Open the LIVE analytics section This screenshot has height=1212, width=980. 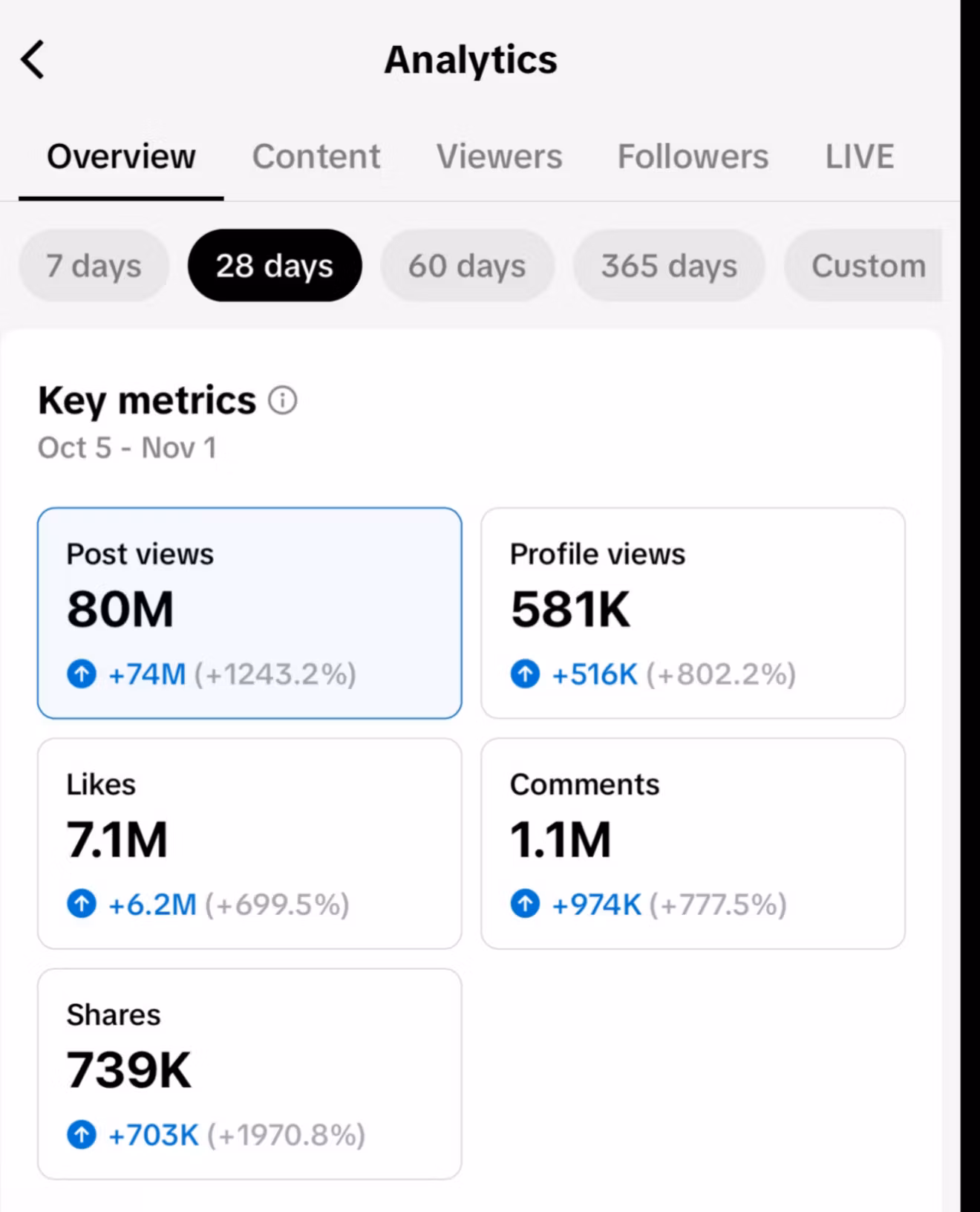[x=859, y=157]
